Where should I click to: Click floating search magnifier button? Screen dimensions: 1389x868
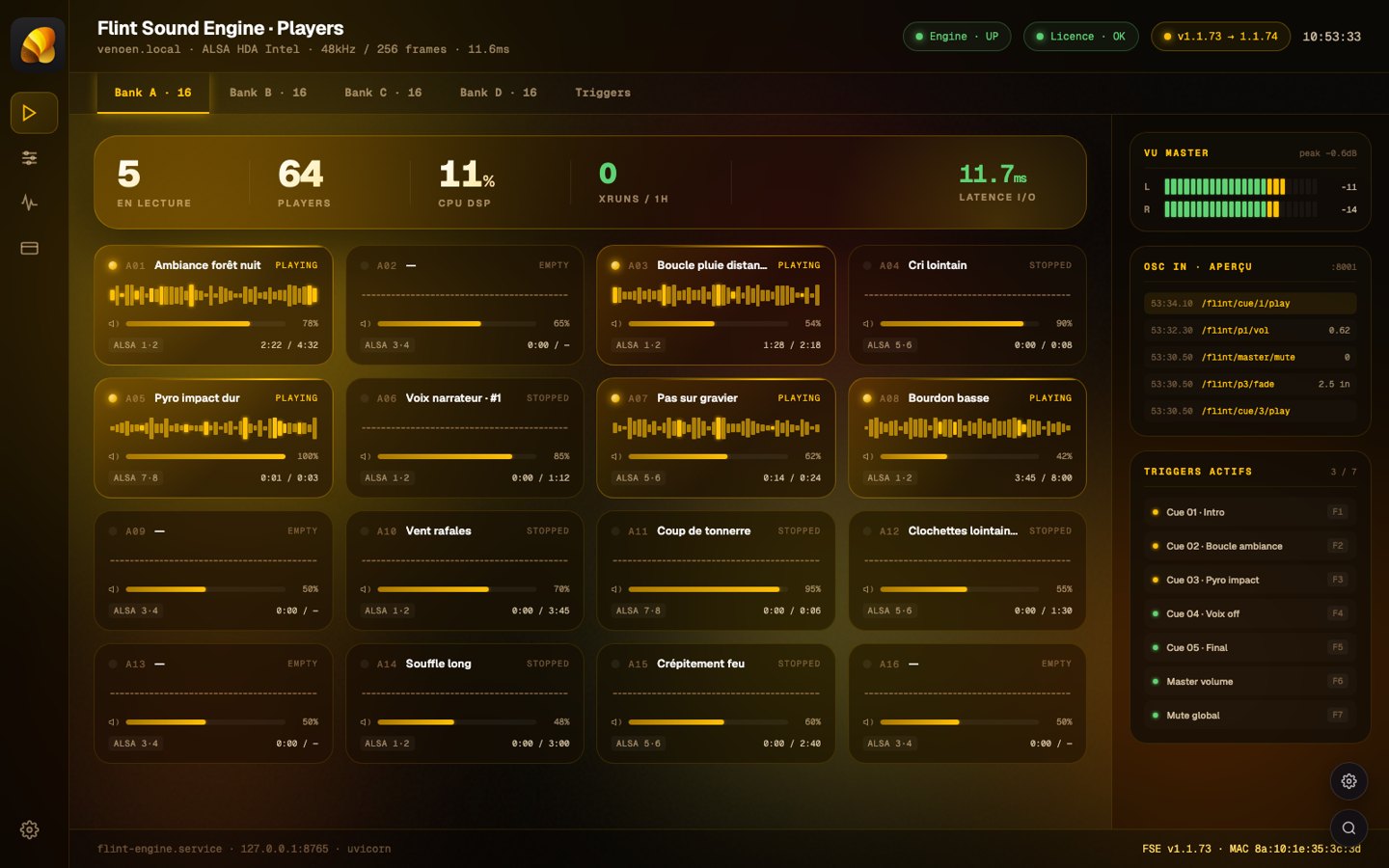click(1348, 827)
